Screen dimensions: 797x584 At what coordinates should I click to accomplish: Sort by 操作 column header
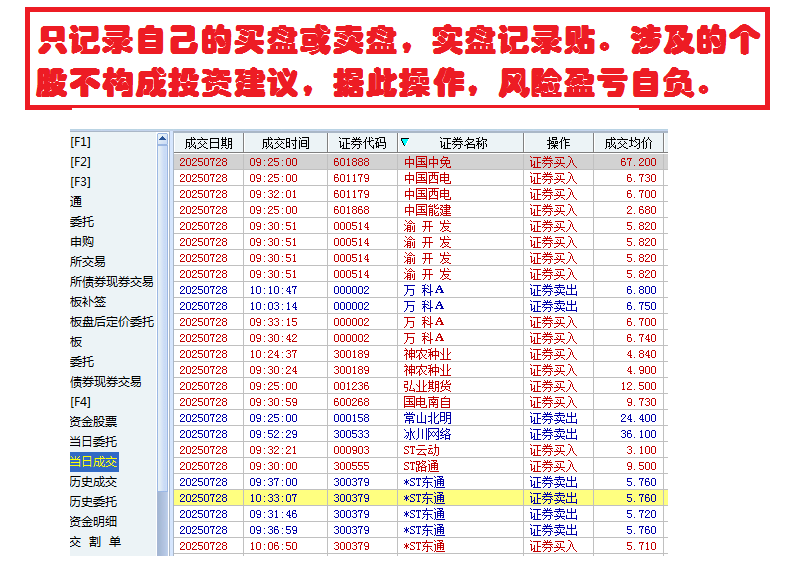click(x=558, y=143)
